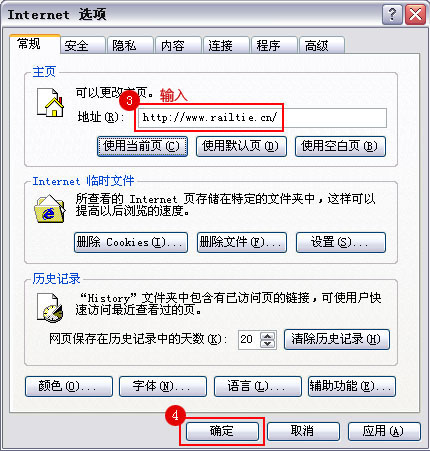The height and width of the screenshot is (451, 430).
Task: Open the 隐私 tab
Action: click(x=125, y=45)
